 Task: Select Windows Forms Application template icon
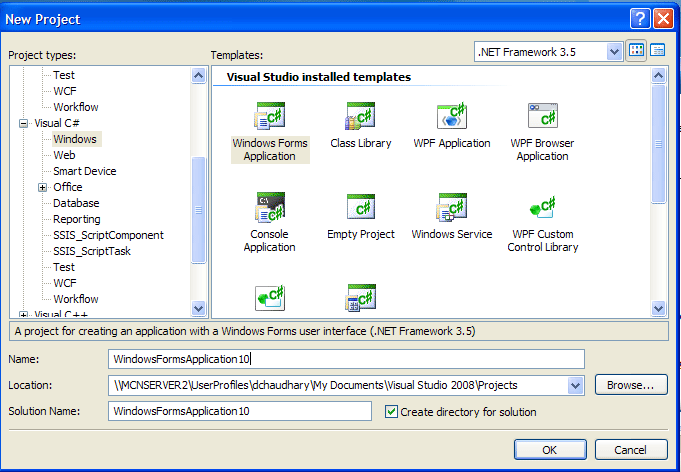269,116
